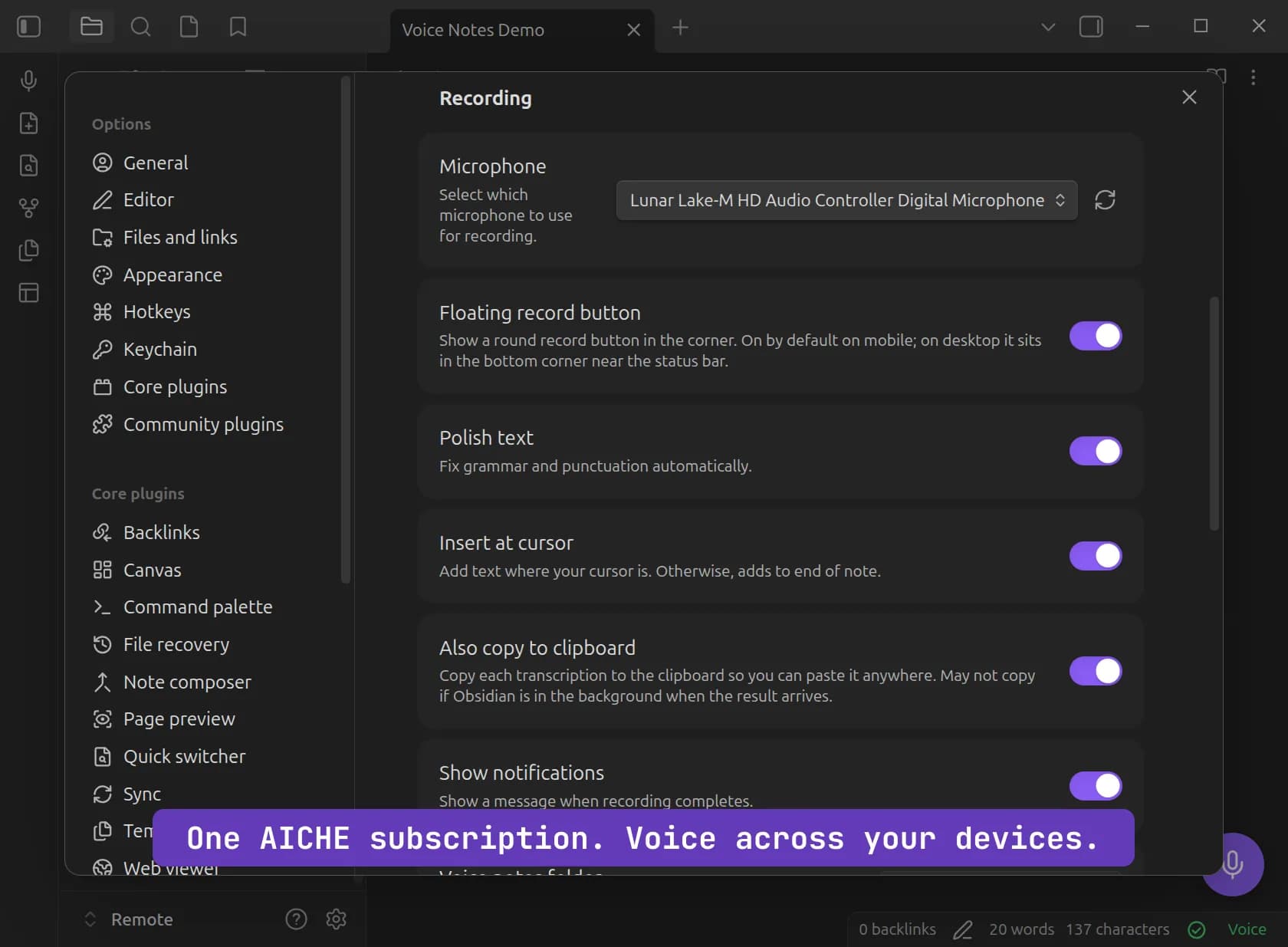Open graph view icon in the ribbon
This screenshot has height=947, width=1288.
(x=28, y=208)
